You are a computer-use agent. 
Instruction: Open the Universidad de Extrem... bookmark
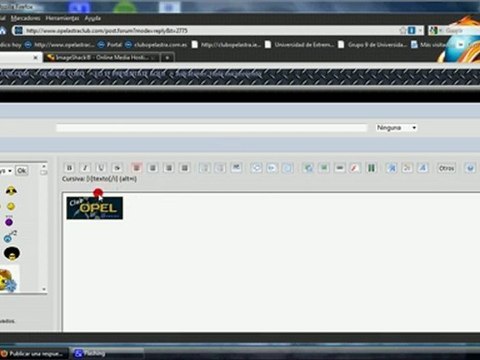click(300, 45)
